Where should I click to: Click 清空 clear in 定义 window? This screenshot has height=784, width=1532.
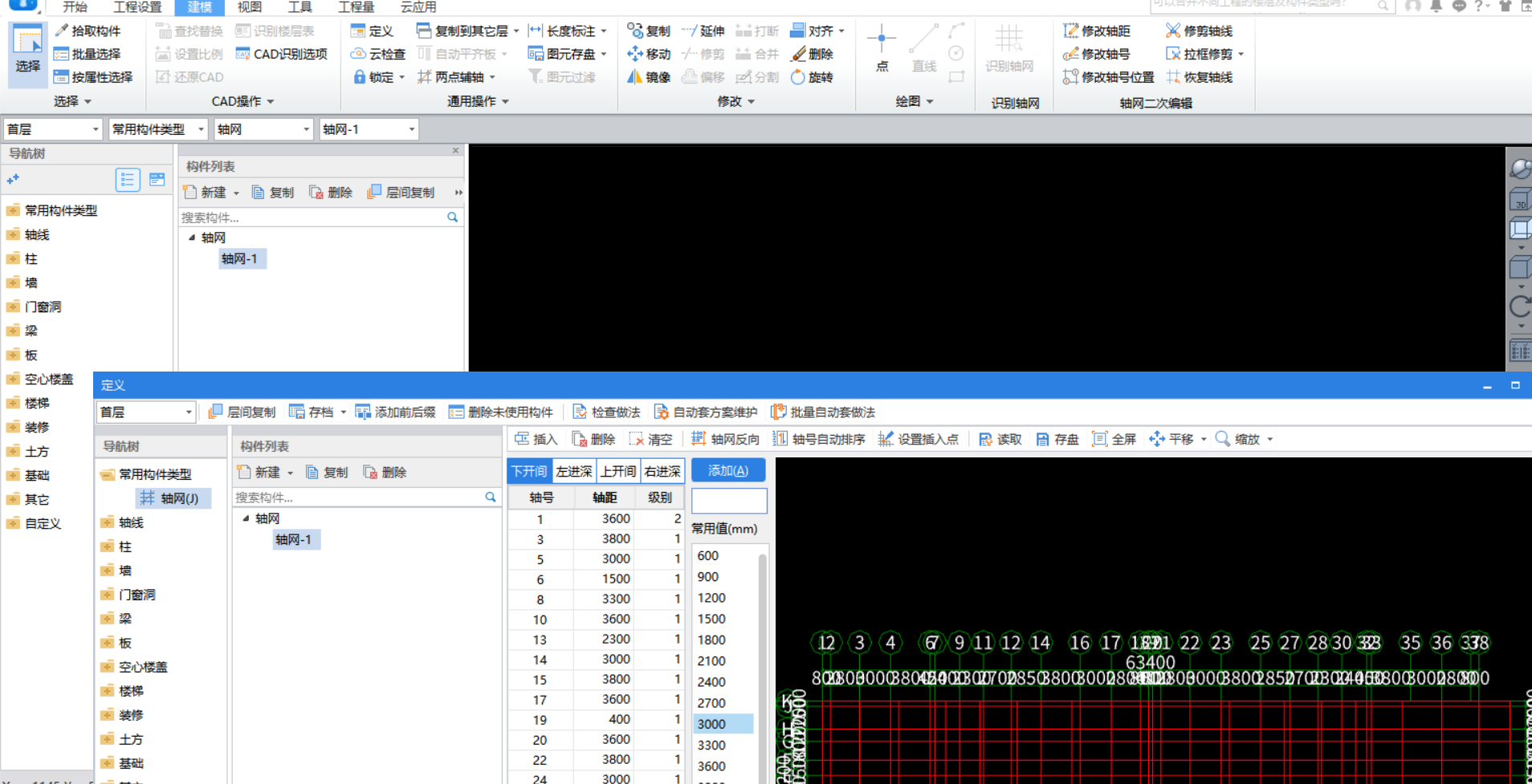coord(650,439)
